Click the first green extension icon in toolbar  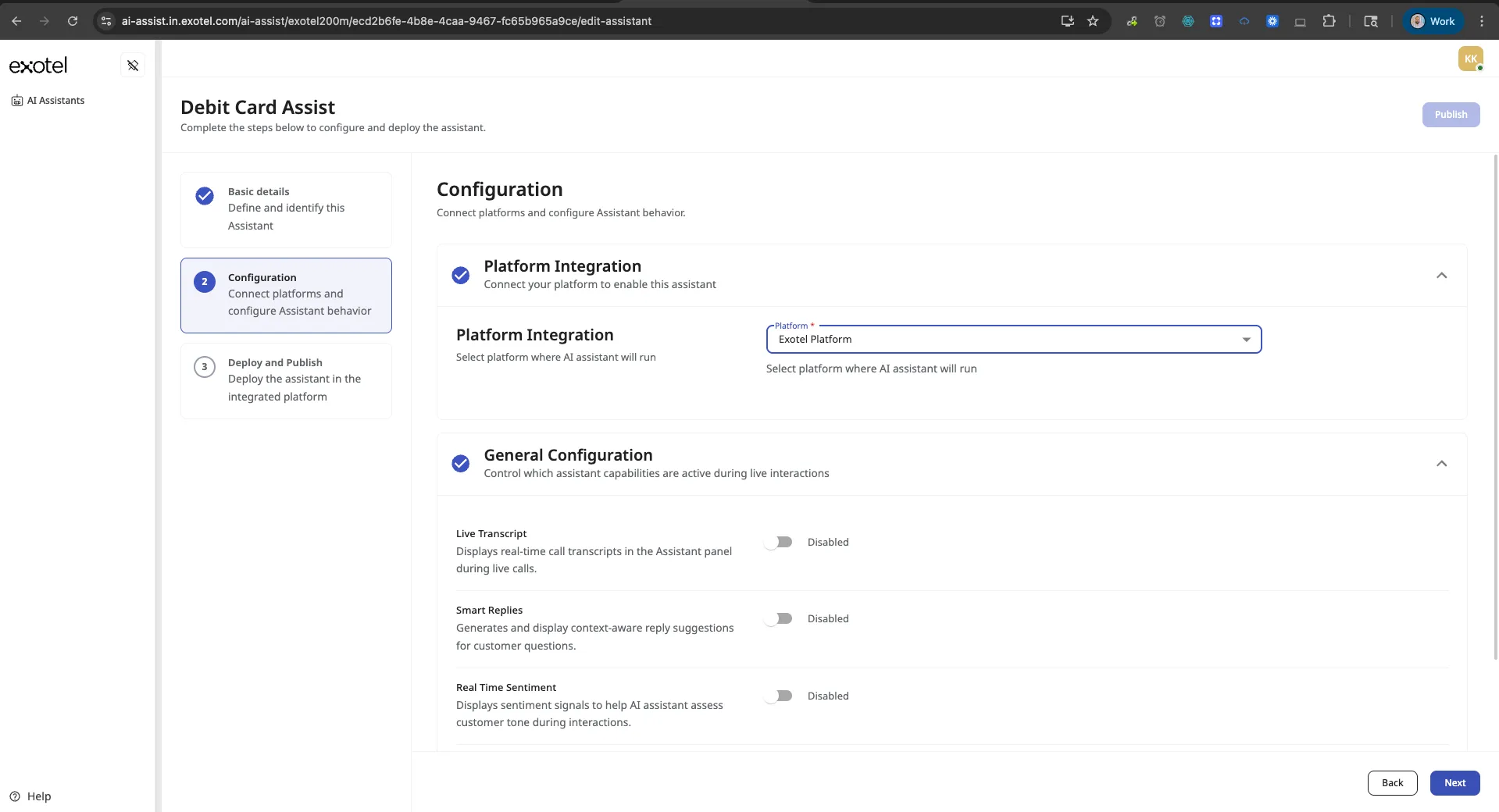tap(1132, 21)
